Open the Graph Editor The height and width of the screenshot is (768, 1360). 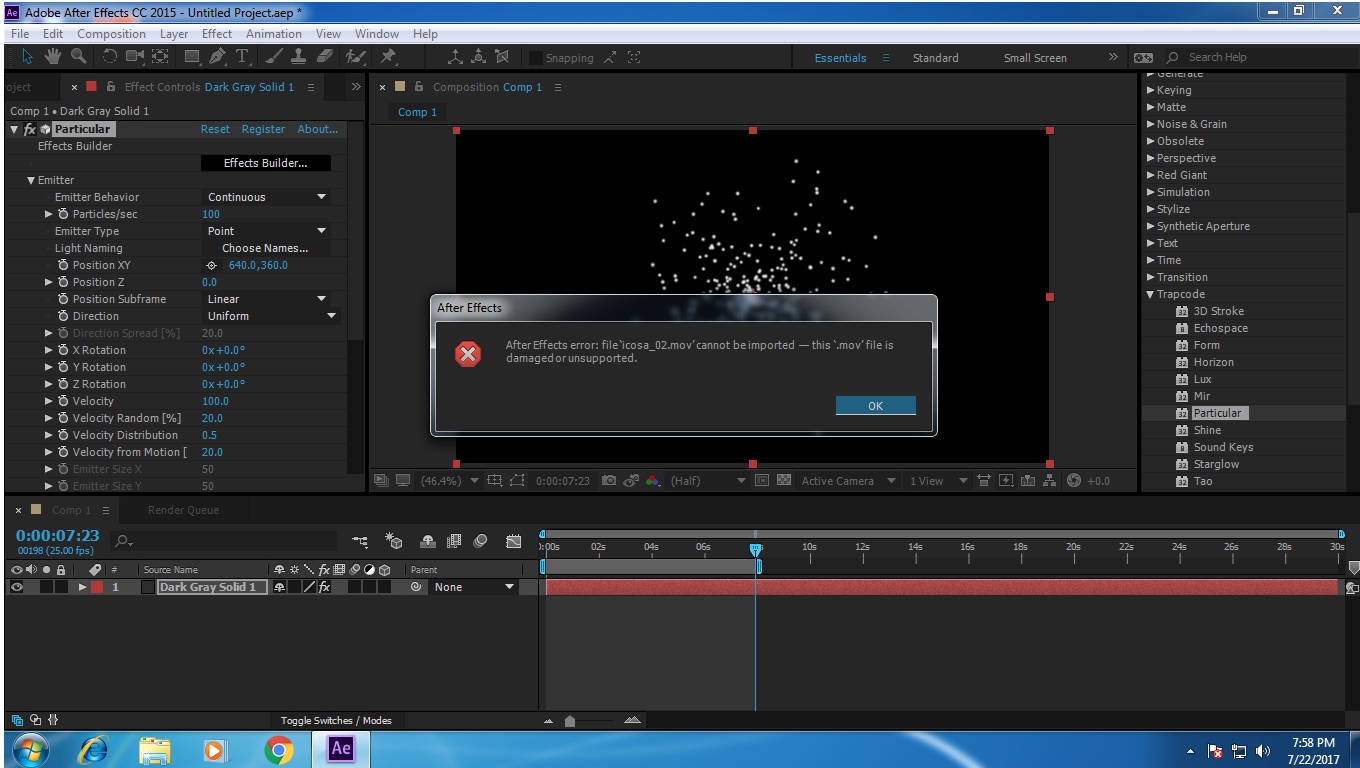click(x=514, y=541)
